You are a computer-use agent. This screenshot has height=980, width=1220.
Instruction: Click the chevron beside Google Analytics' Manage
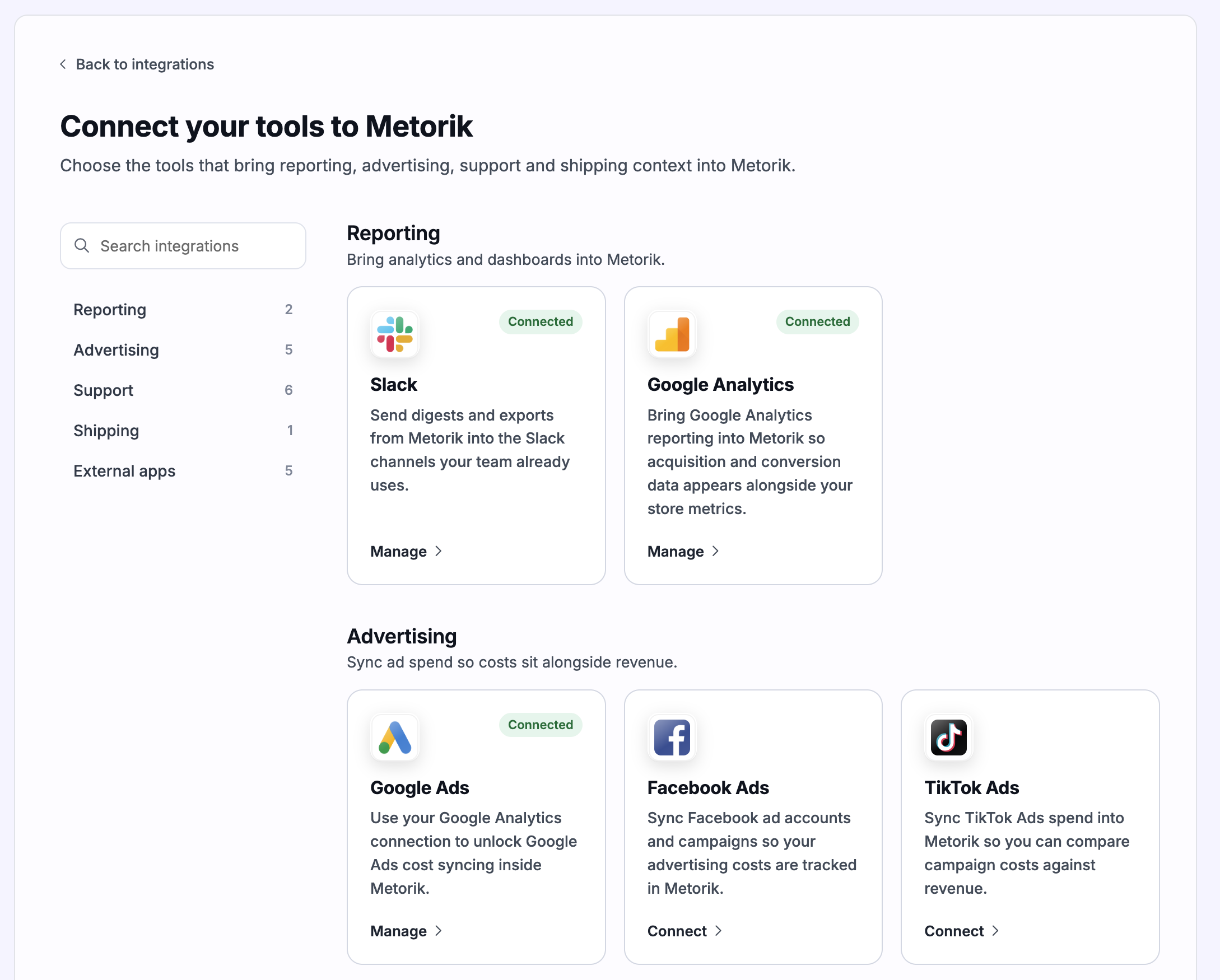point(716,551)
